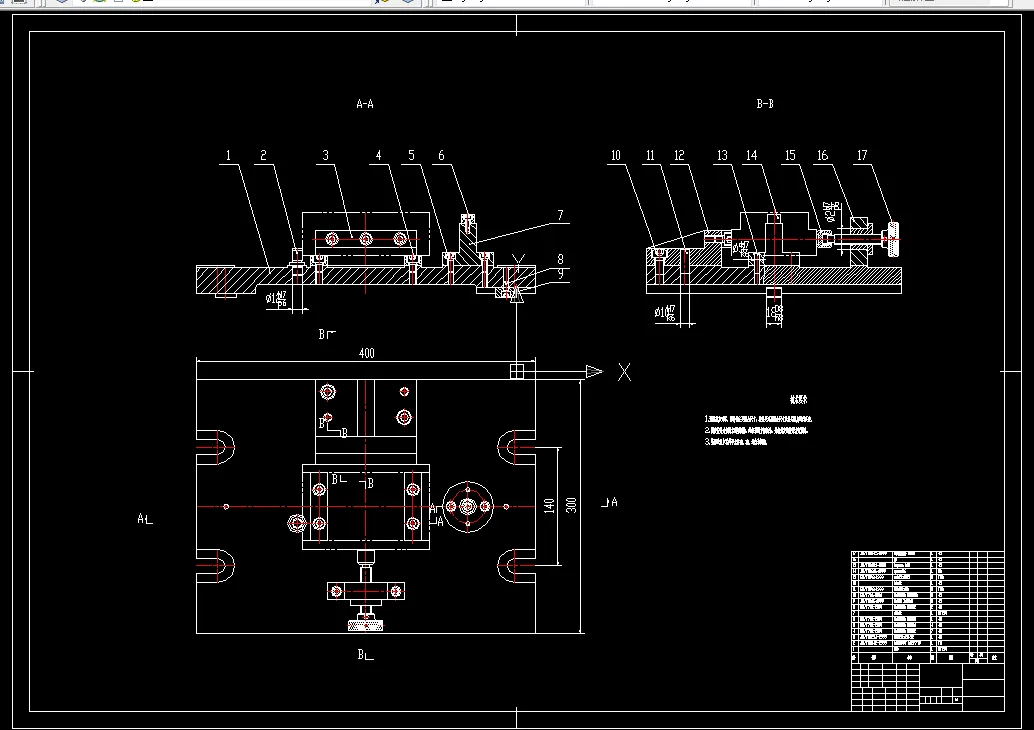1034x730 pixels.
Task: Click the title block at bottom right
Action: coord(928,687)
